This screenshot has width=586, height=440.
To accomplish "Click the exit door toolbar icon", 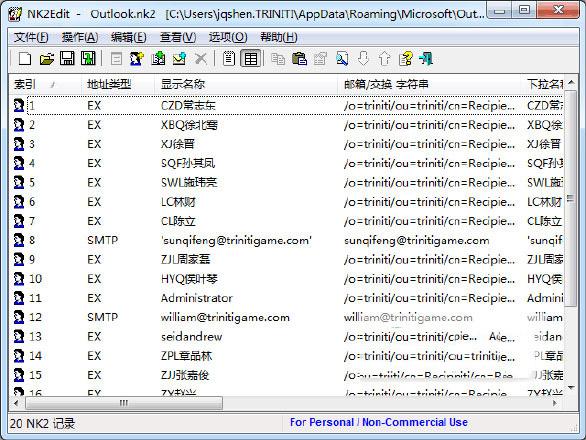I will coord(426,59).
